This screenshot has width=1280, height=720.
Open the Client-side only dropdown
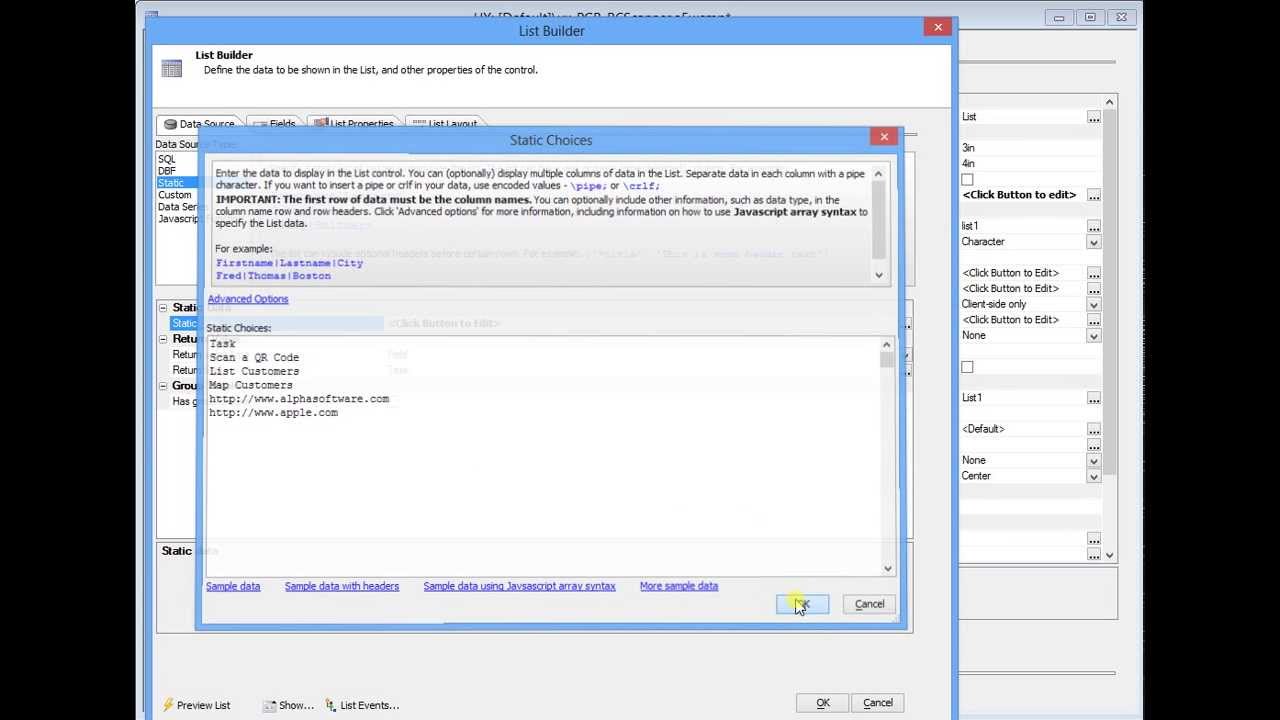click(1094, 304)
